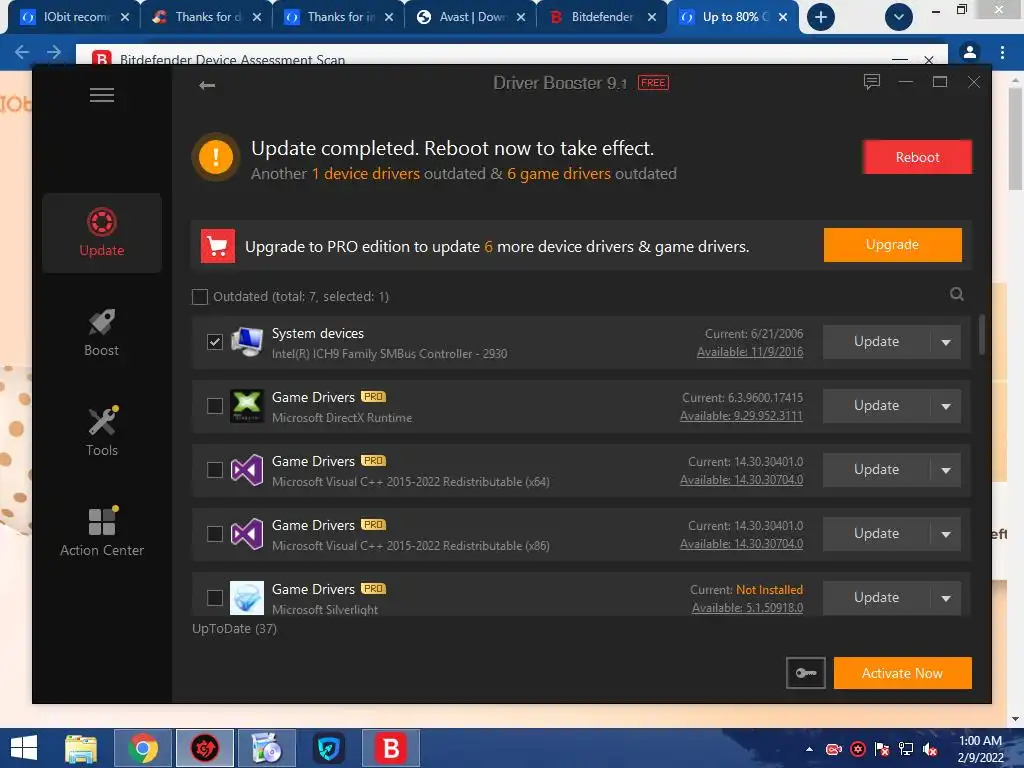Image resolution: width=1024 pixels, height=768 pixels.
Task: Update the Microsoft DirectX Runtime
Action: [876, 406]
